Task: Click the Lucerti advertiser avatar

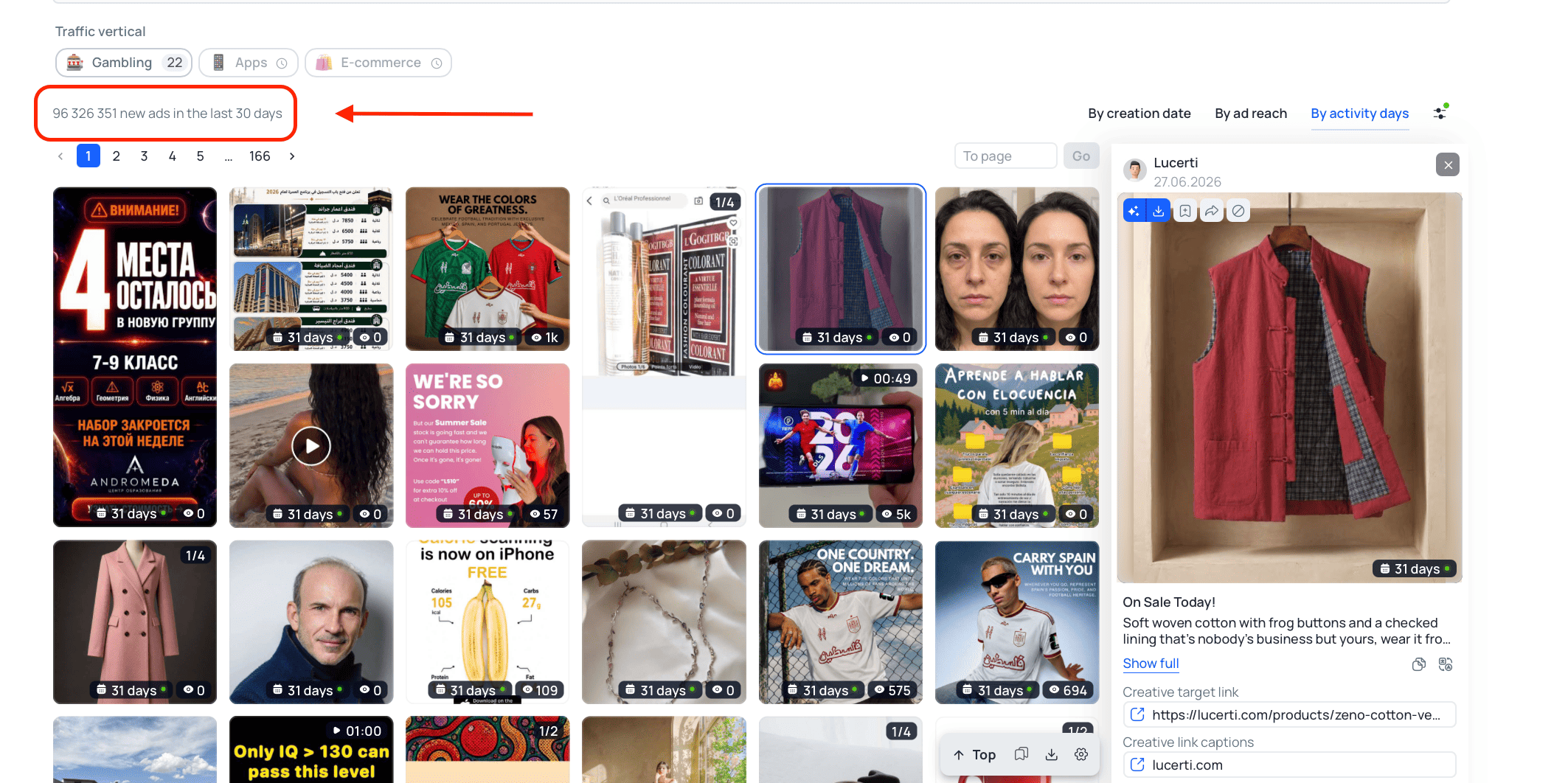Action: tap(1135, 170)
